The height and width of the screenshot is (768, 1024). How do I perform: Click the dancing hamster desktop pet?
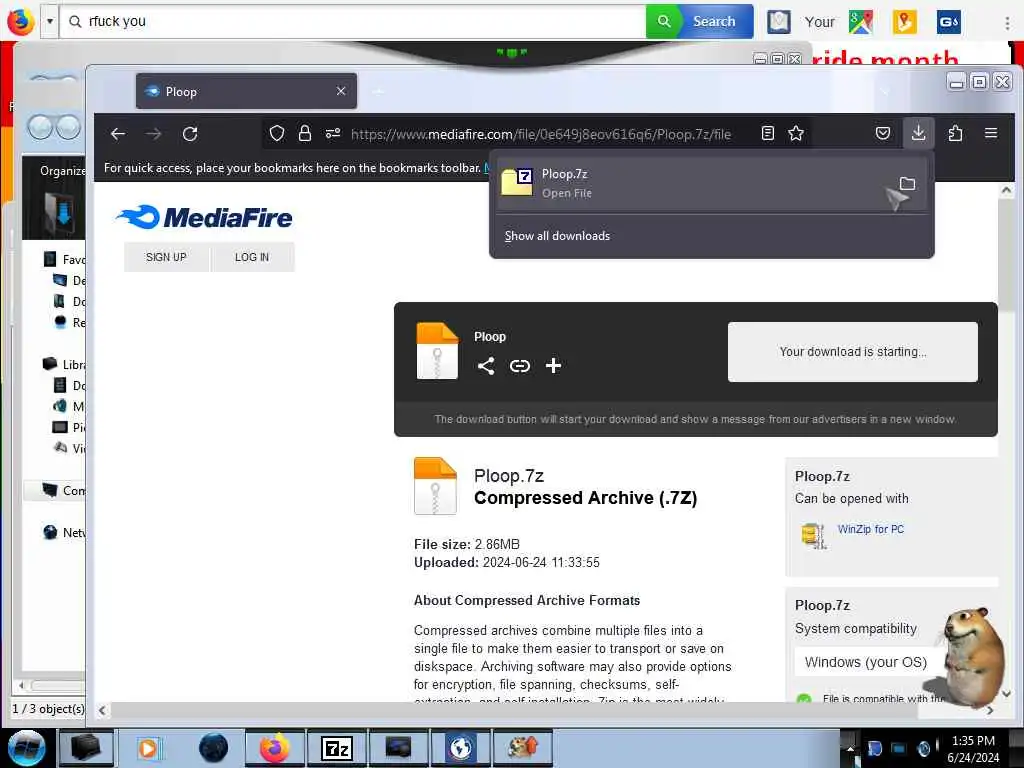click(973, 656)
